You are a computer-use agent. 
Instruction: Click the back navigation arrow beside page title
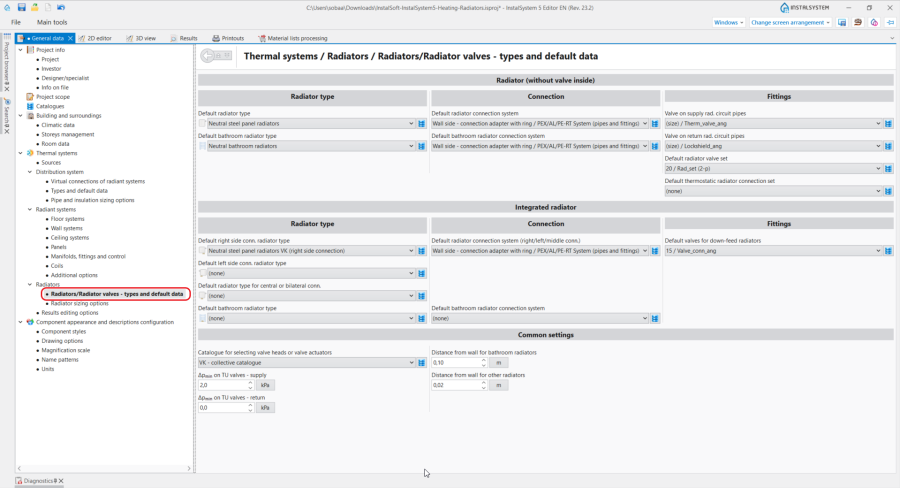208,56
